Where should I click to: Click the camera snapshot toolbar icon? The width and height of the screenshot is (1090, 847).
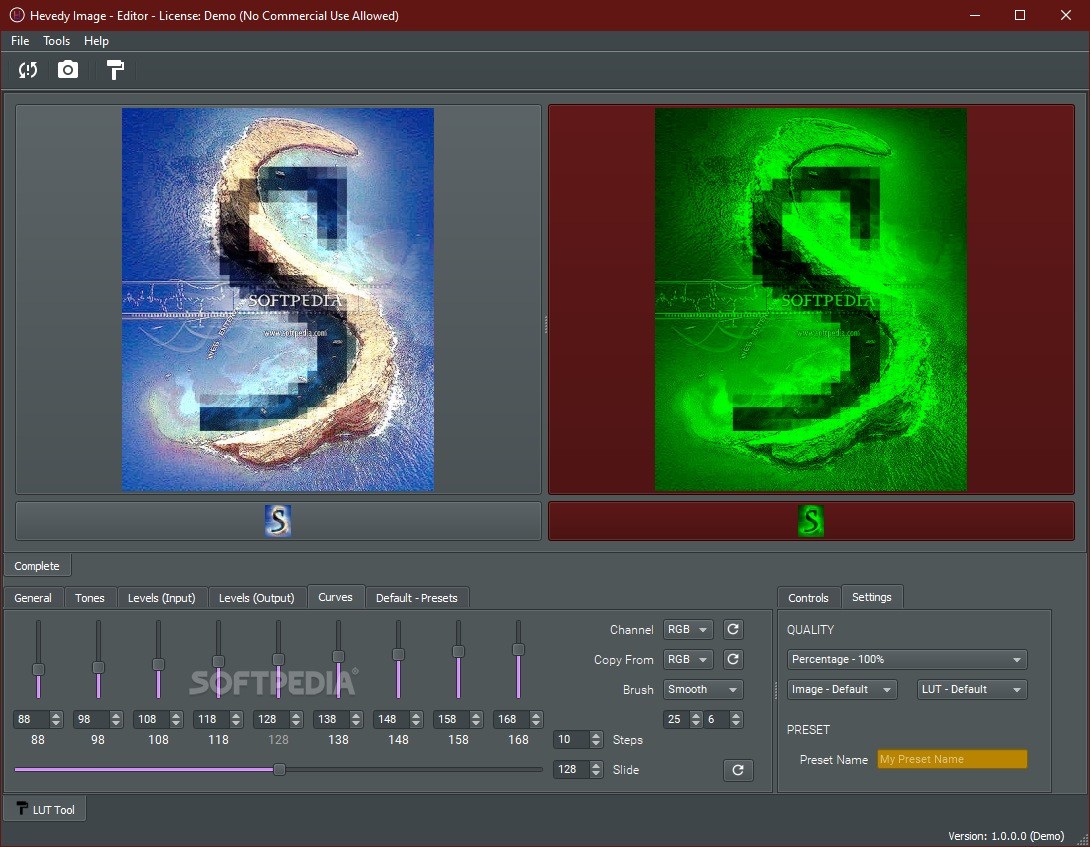(67, 70)
